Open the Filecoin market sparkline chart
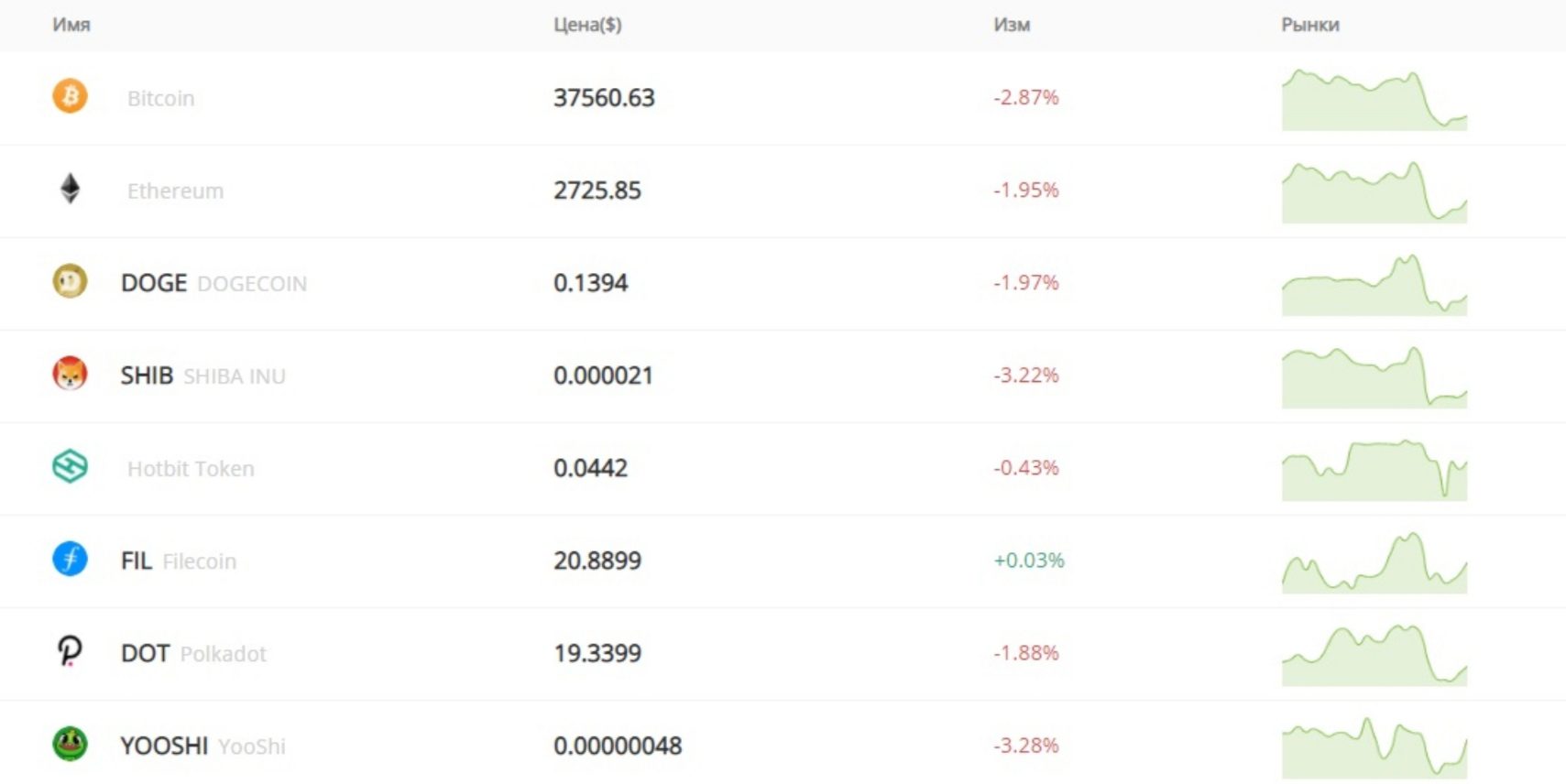The image size is (1566, 784). tap(1374, 562)
